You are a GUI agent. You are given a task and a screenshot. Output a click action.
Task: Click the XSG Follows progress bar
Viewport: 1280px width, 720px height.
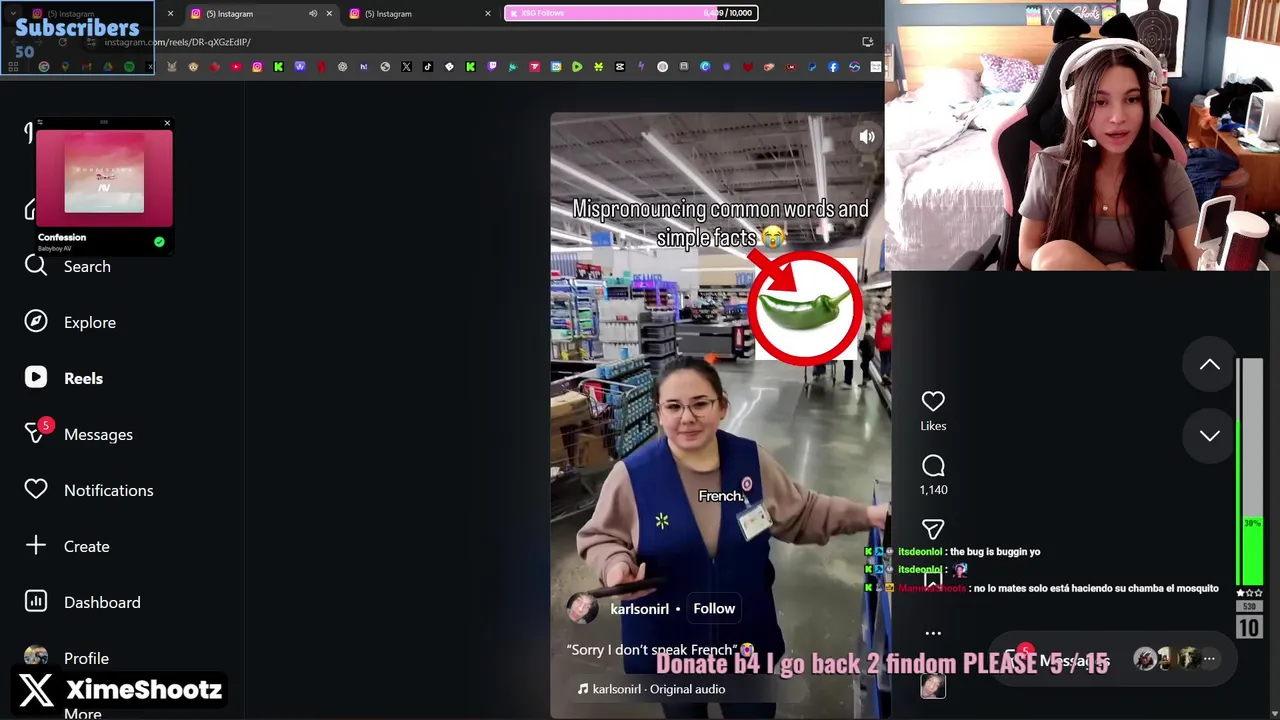coord(630,13)
